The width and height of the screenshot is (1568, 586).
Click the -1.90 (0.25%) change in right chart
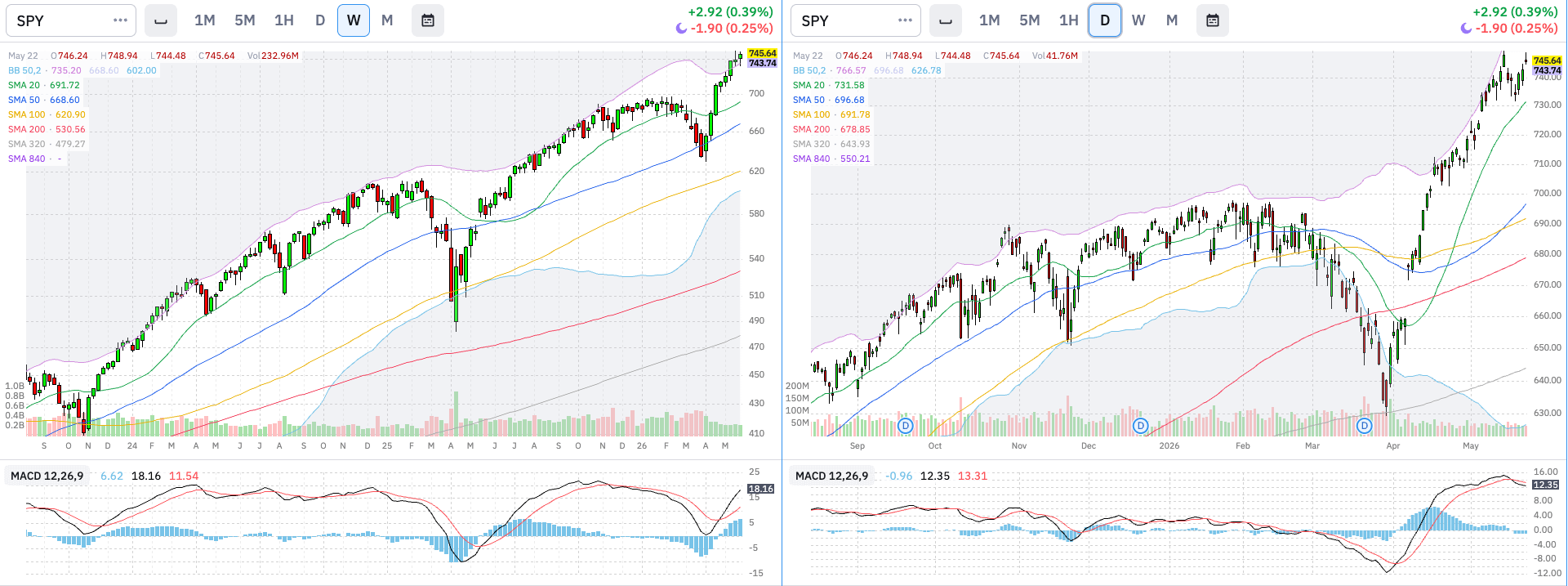tap(1517, 29)
